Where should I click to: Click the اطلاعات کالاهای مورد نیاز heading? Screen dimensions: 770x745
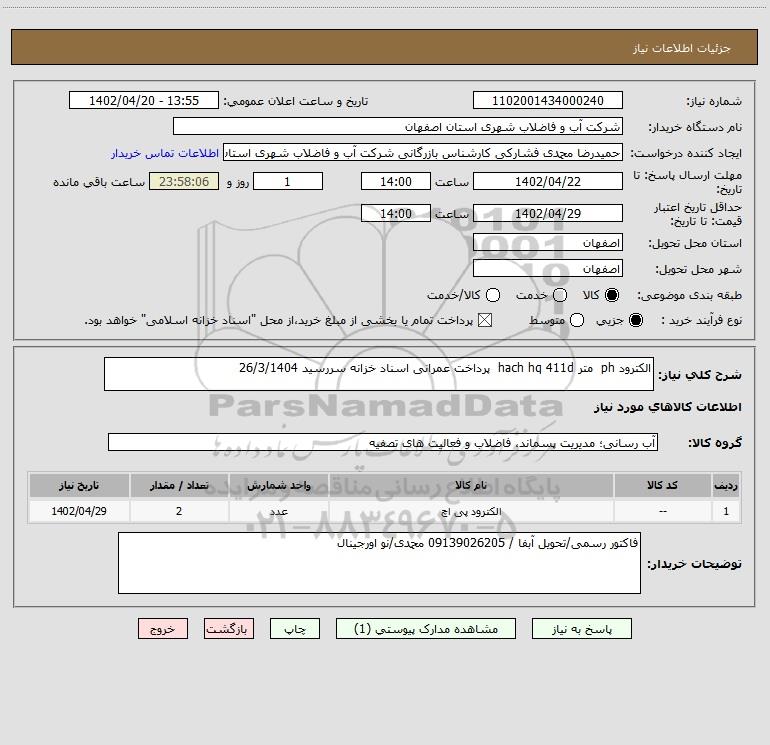[x=667, y=407]
